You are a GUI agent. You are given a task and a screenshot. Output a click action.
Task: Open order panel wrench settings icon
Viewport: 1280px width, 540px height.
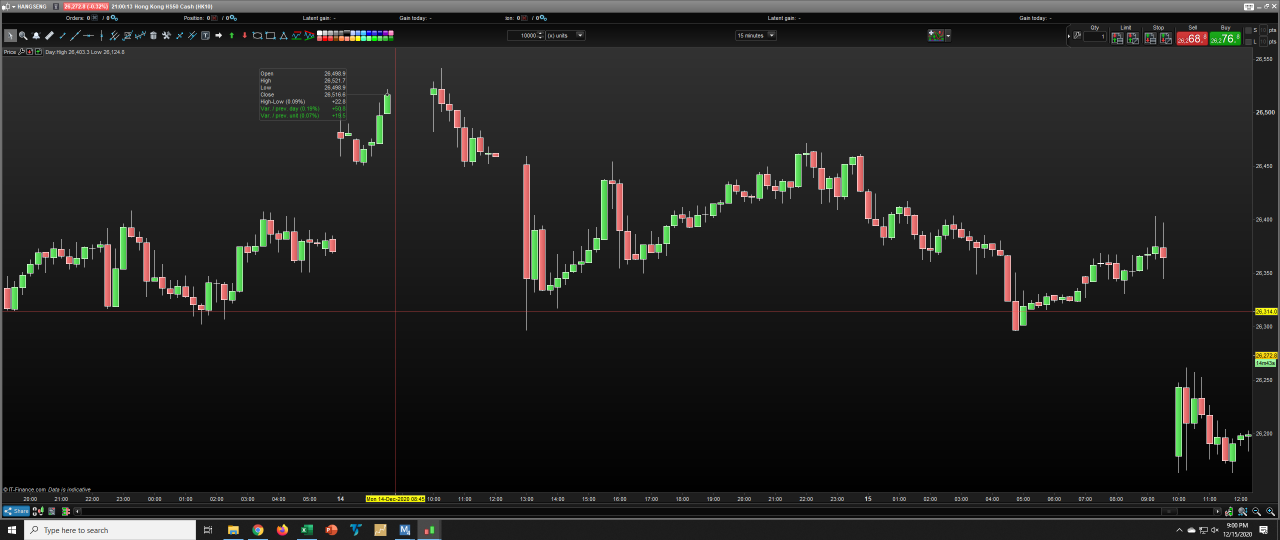click(x=1077, y=35)
